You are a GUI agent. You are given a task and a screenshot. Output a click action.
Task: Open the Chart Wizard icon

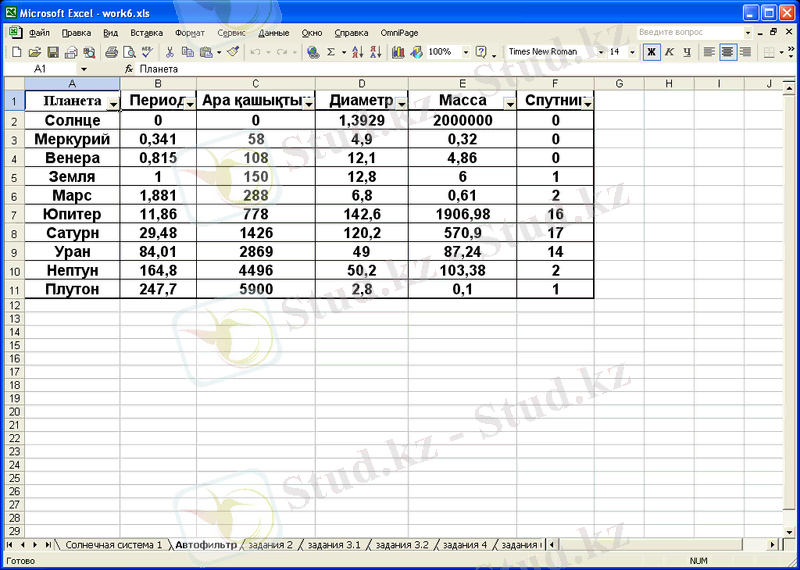(x=398, y=51)
